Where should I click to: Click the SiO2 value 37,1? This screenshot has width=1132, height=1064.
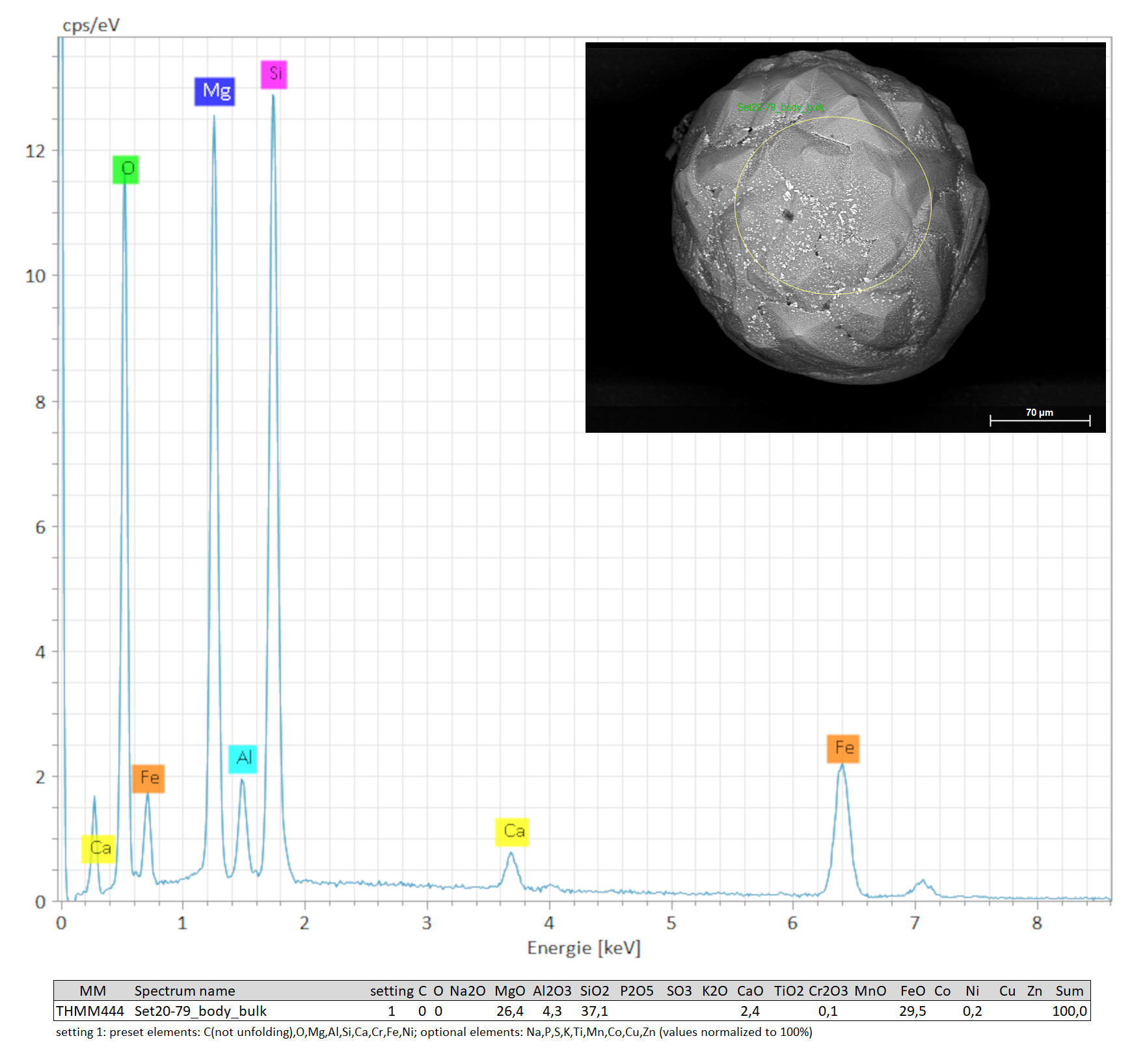coord(594,1011)
